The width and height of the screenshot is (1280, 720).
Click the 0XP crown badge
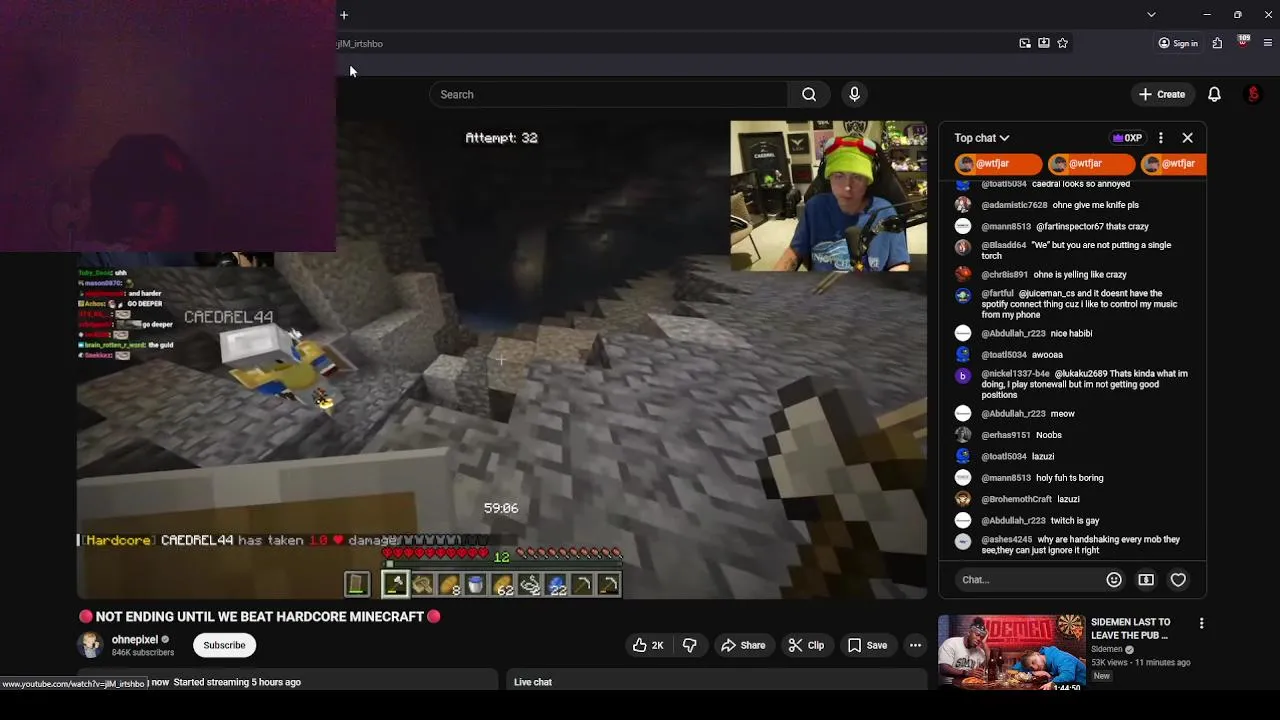pyautogui.click(x=1127, y=138)
